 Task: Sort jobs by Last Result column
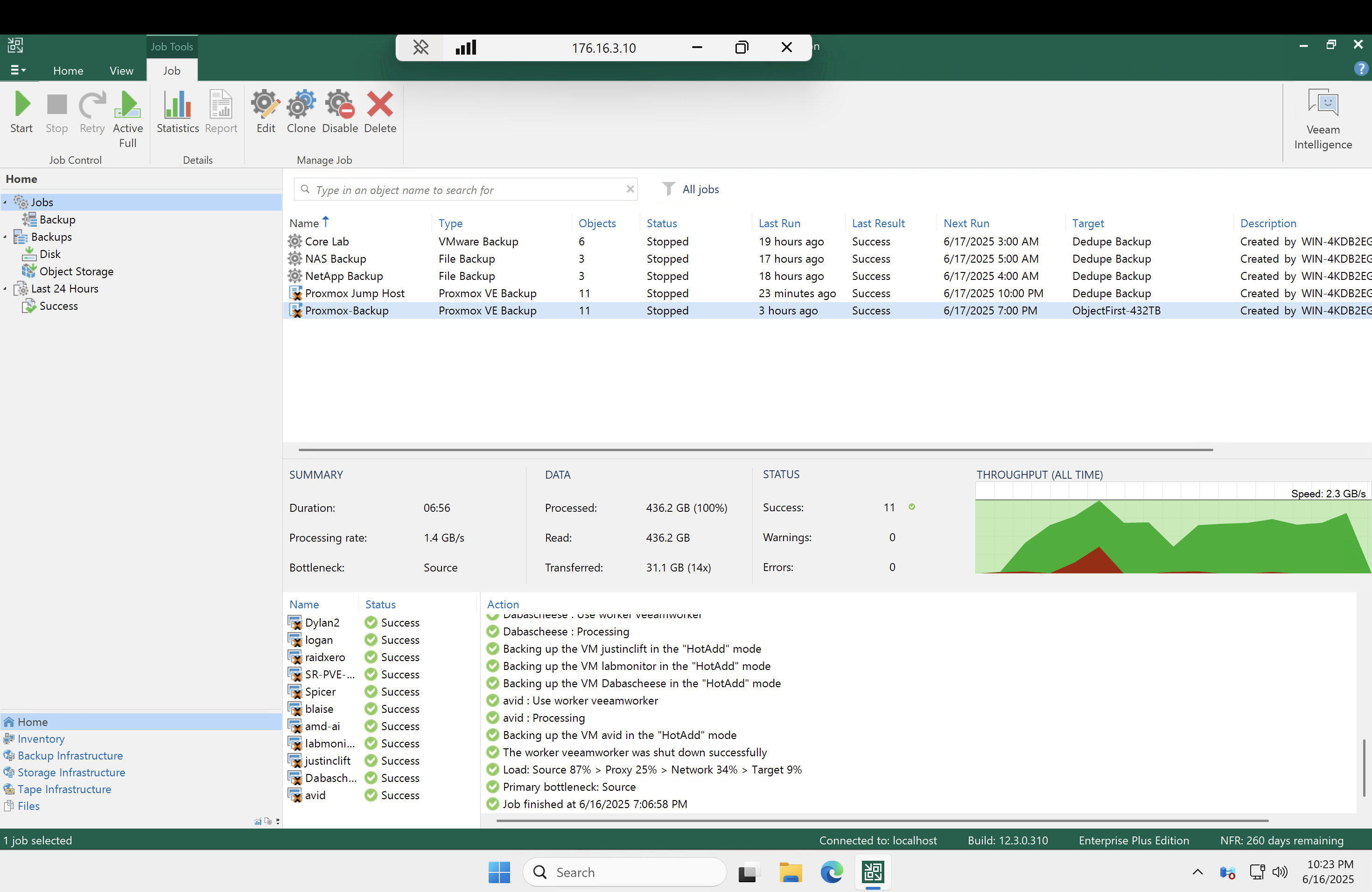click(878, 223)
